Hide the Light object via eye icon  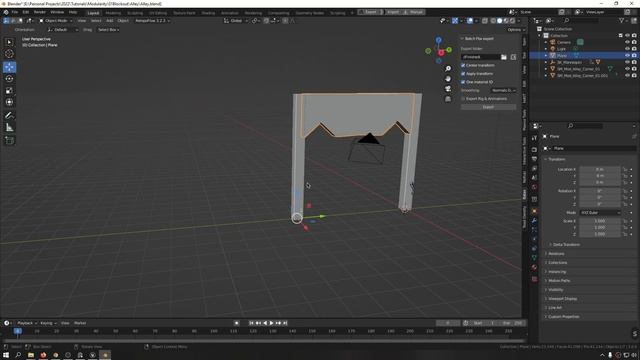click(x=627, y=49)
